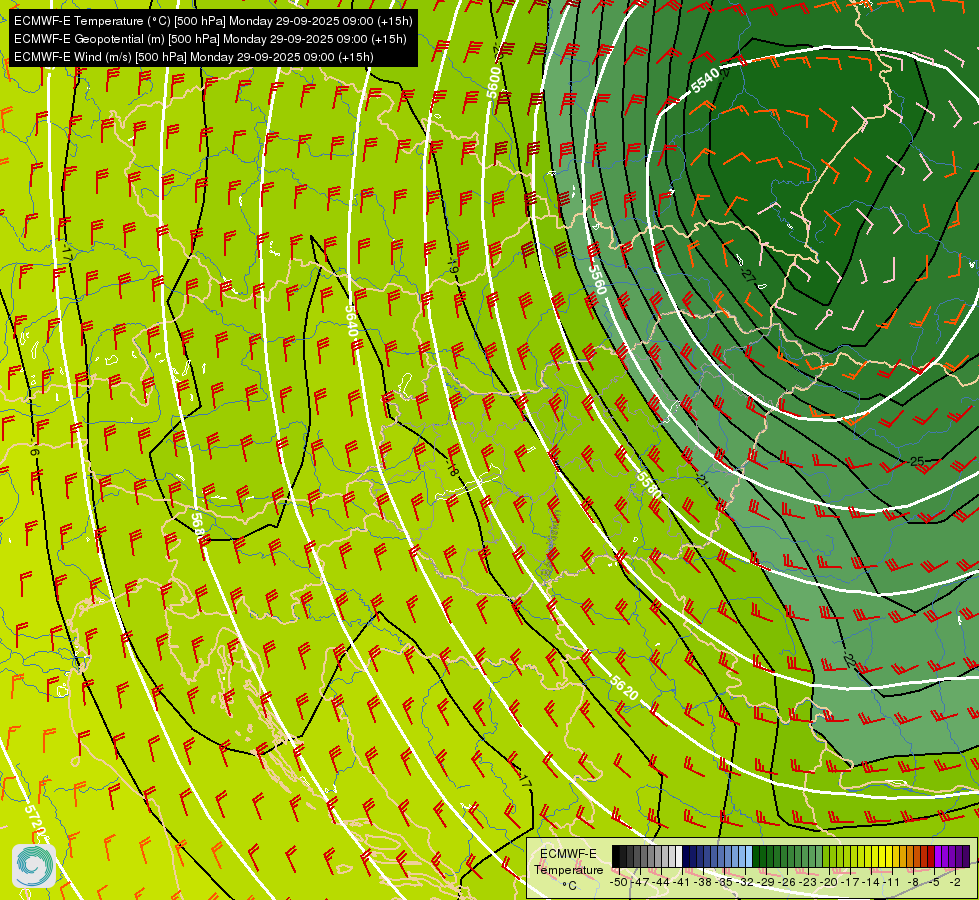Viewport: 979px width, 900px height.
Task: Pick the 5640 geopotential contour label
Action: tap(351, 319)
